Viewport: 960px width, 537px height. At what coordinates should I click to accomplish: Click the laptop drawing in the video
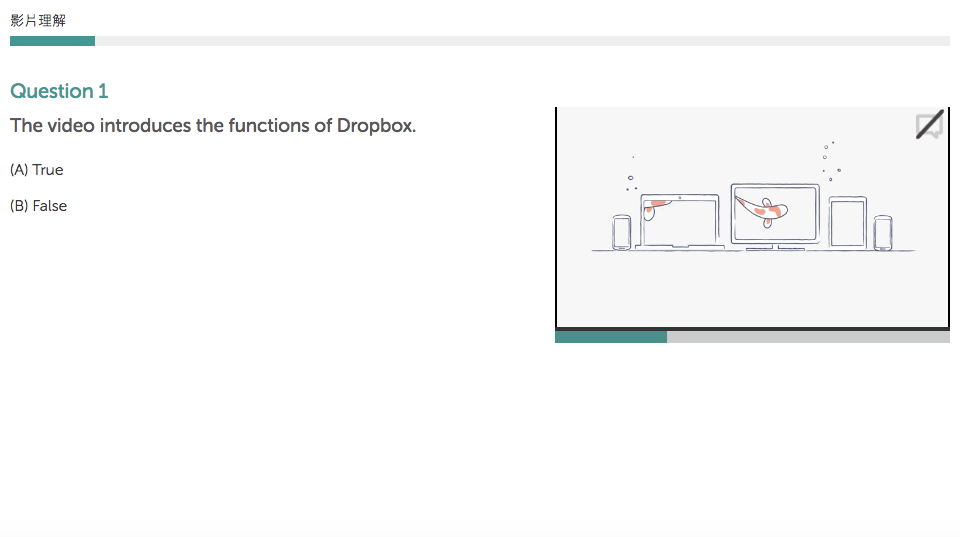pos(680,222)
